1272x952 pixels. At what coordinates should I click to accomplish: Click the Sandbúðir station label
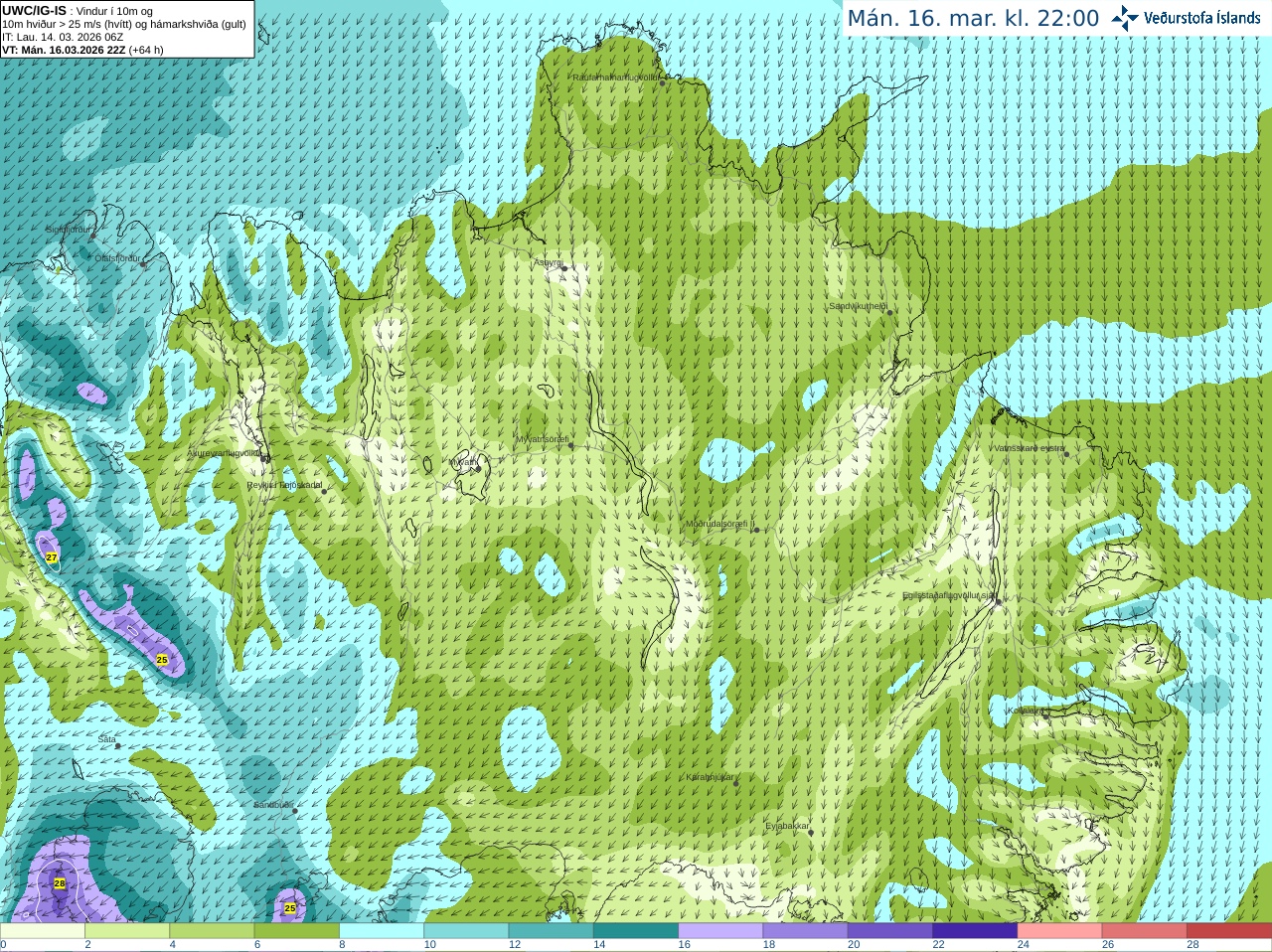[273, 804]
